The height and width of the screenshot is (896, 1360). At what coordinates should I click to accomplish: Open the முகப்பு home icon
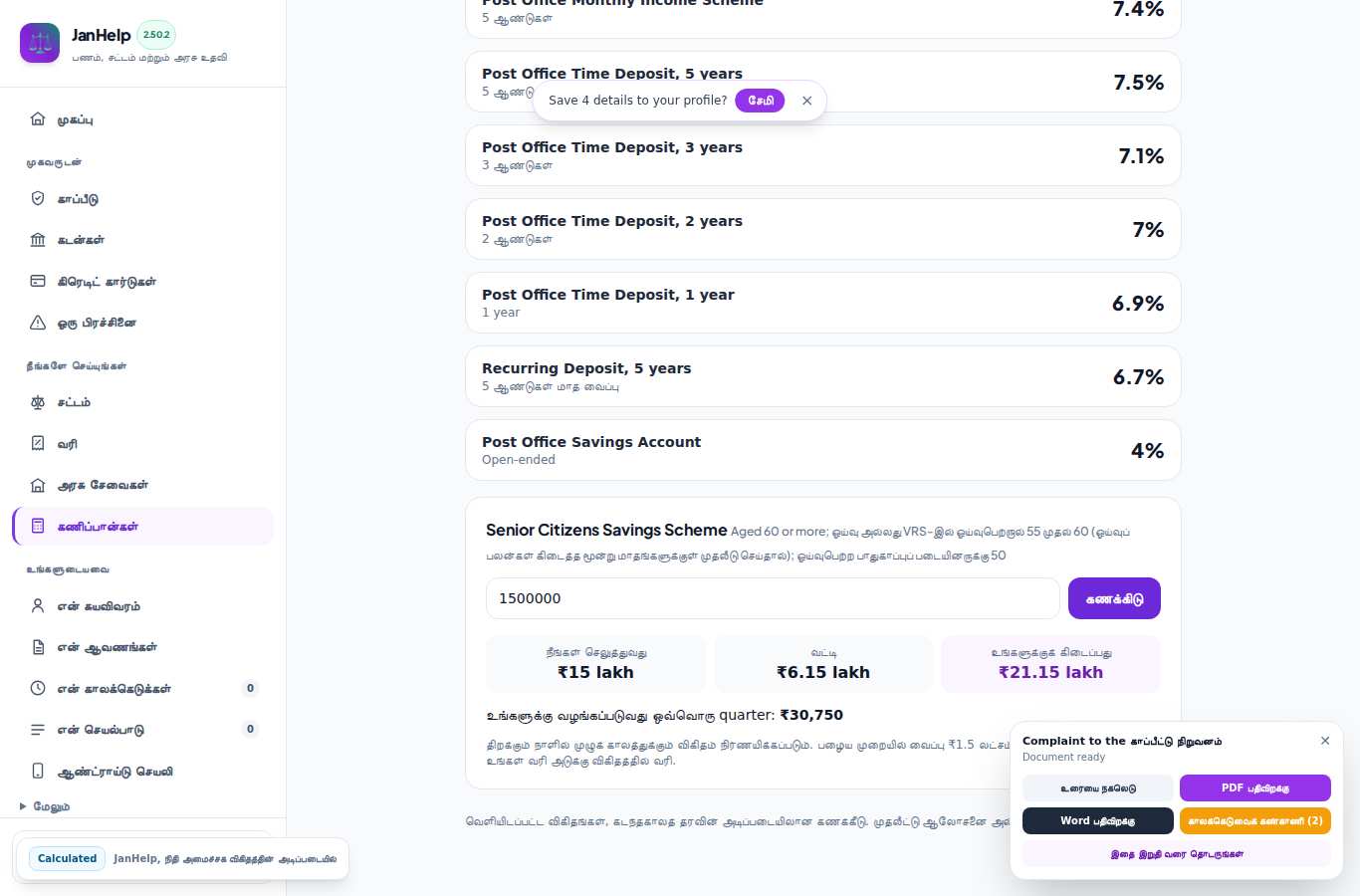[x=38, y=118]
